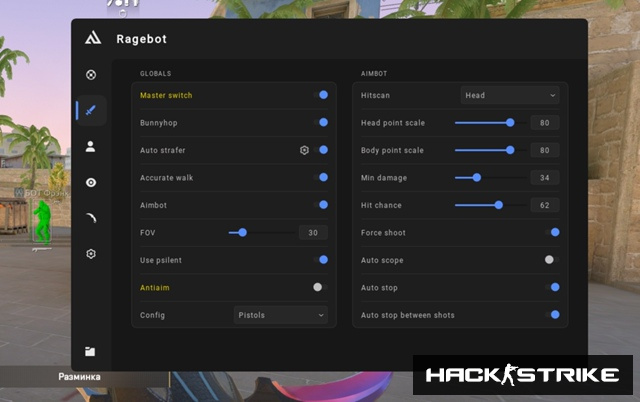Open the Hitscan dropdown set to Head
640x402 pixels.
point(510,95)
